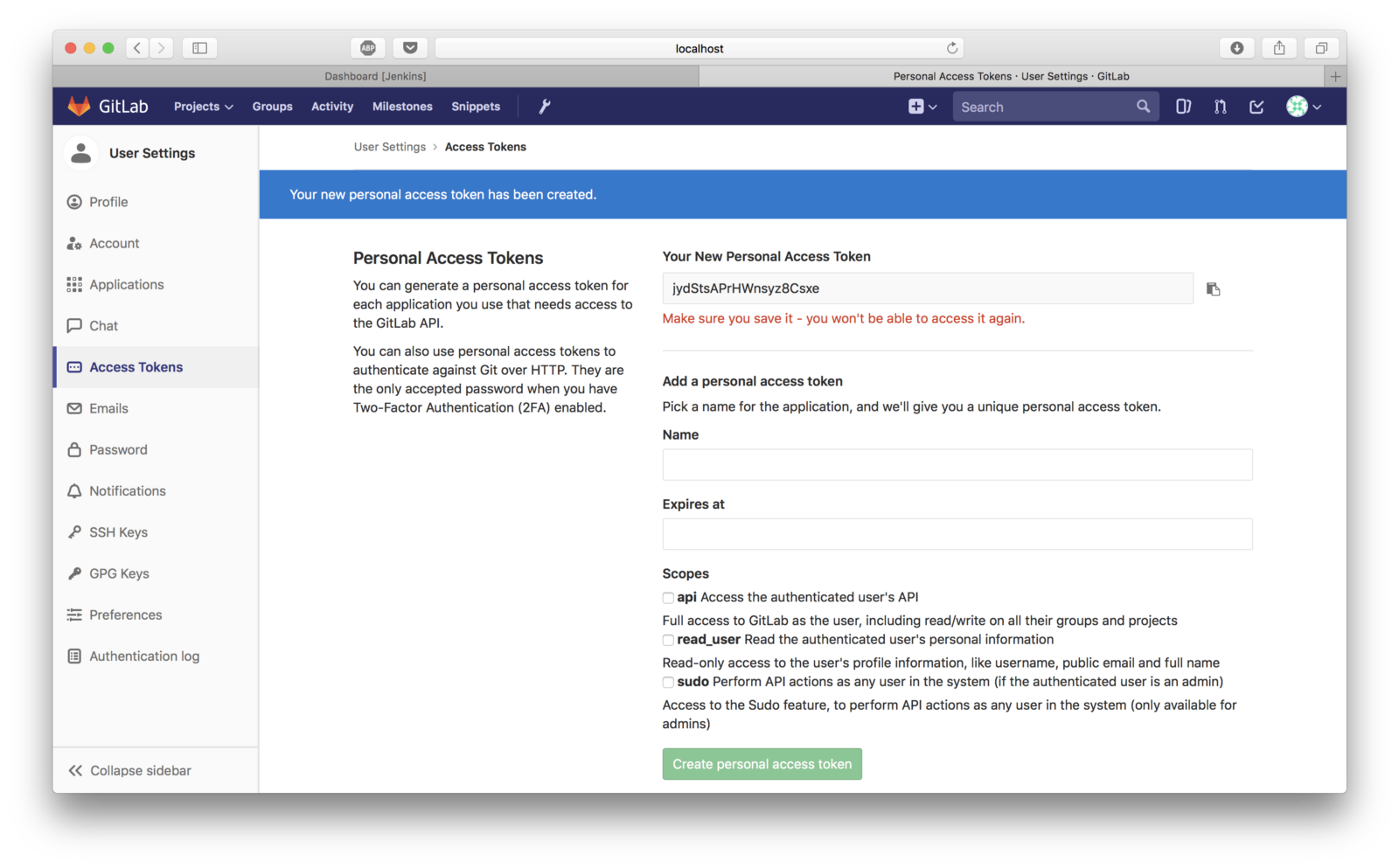The width and height of the screenshot is (1399, 868).
Task: Enable the api scope checkbox
Action: [668, 598]
